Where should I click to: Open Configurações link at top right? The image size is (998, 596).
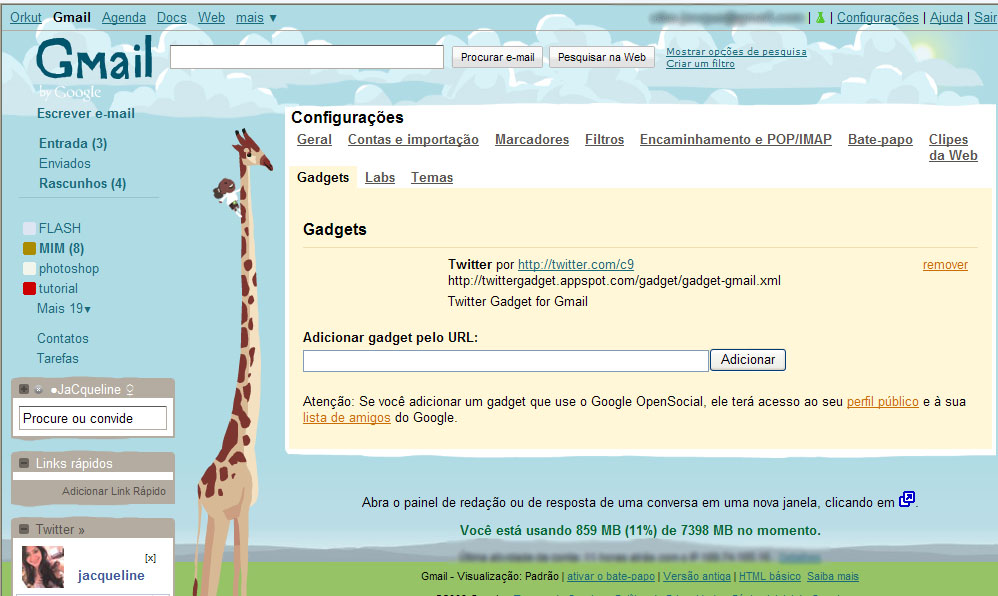tap(878, 18)
